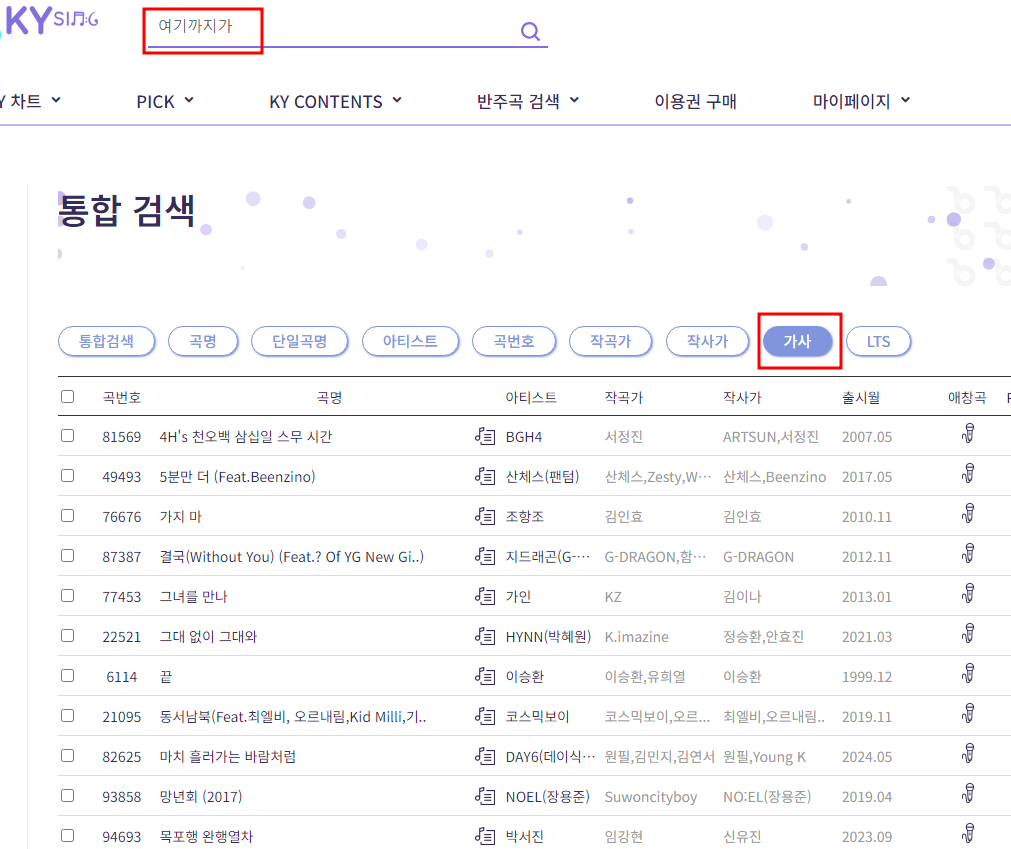Image resolution: width=1011 pixels, height=849 pixels.
Task: Open lyrics icon next to BGH4 song
Action: pyautogui.click(x=485, y=436)
